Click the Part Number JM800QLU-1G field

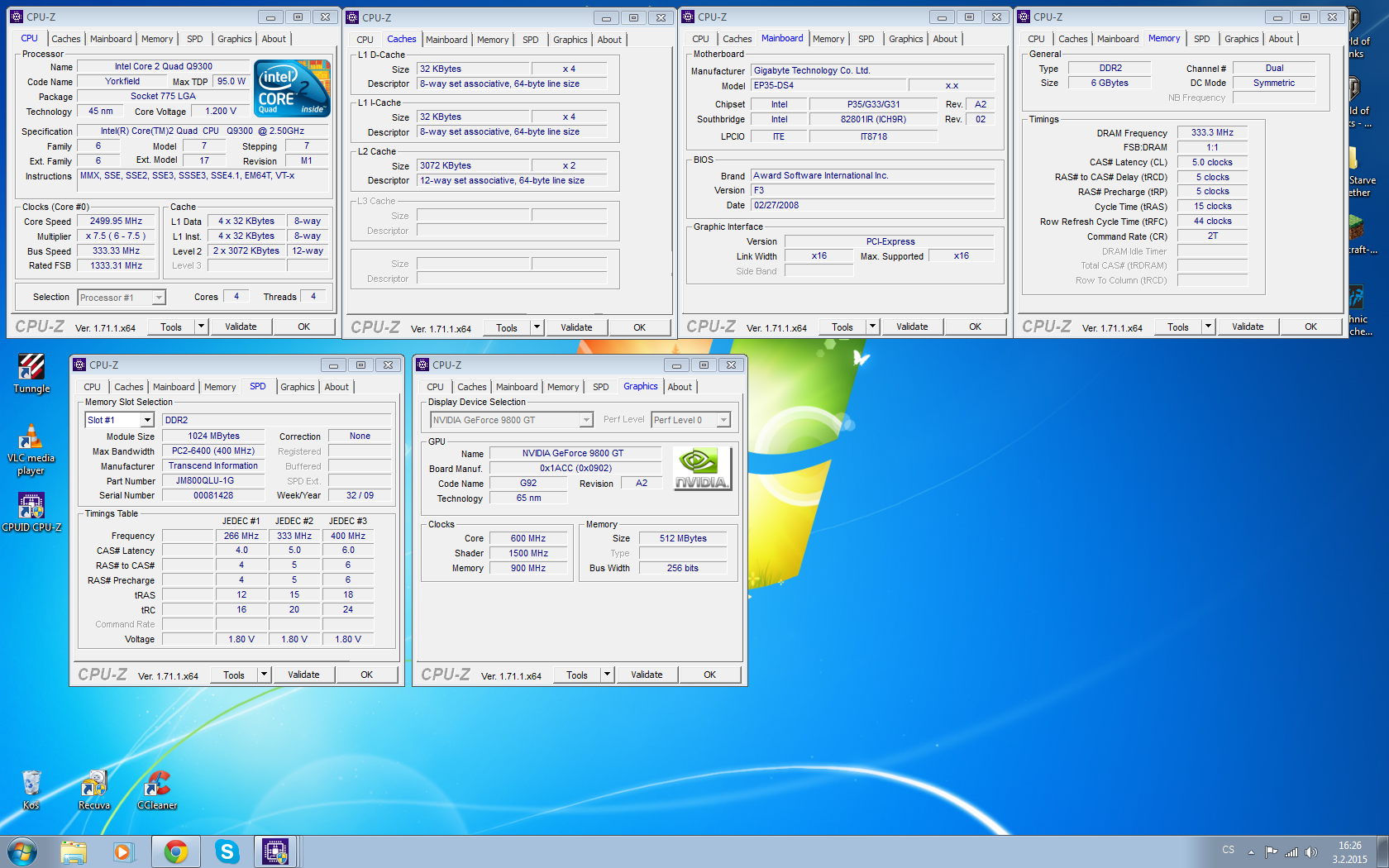(x=213, y=480)
